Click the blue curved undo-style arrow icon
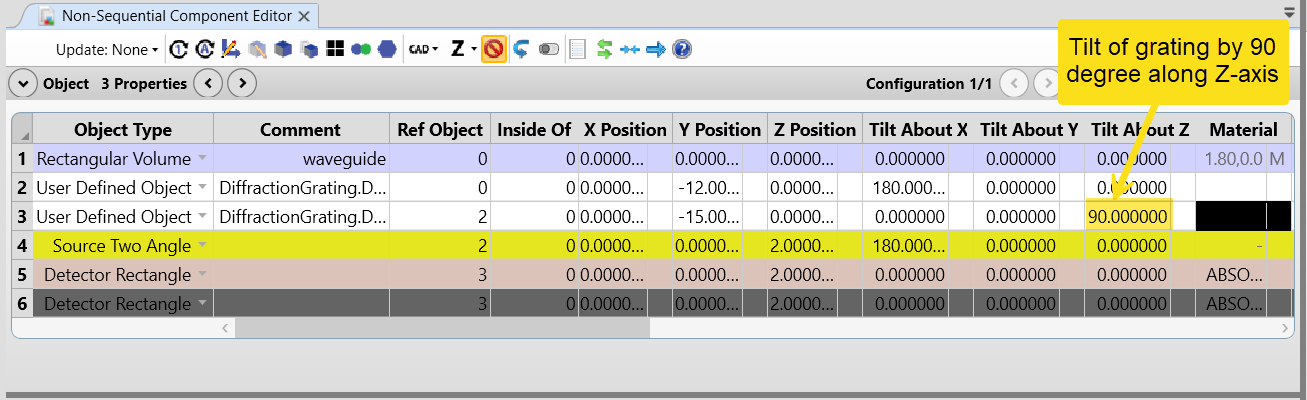1307x400 pixels. (521, 49)
